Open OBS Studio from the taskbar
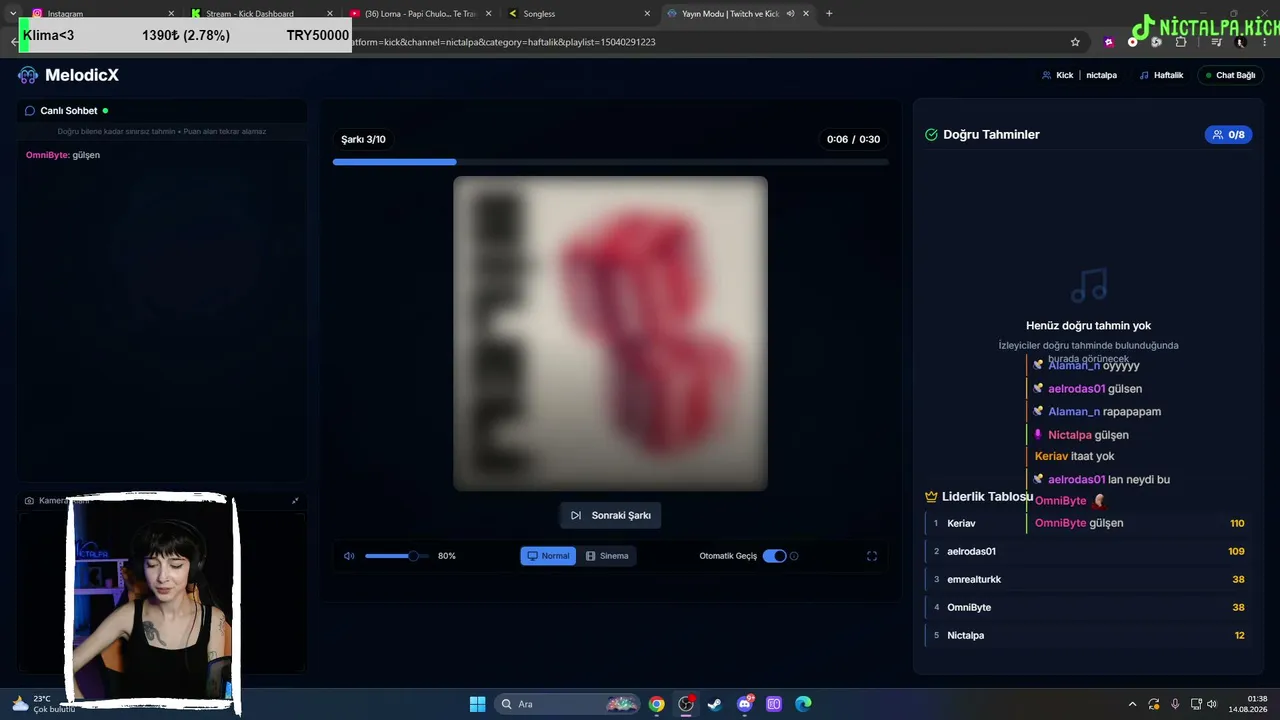 [x=686, y=704]
